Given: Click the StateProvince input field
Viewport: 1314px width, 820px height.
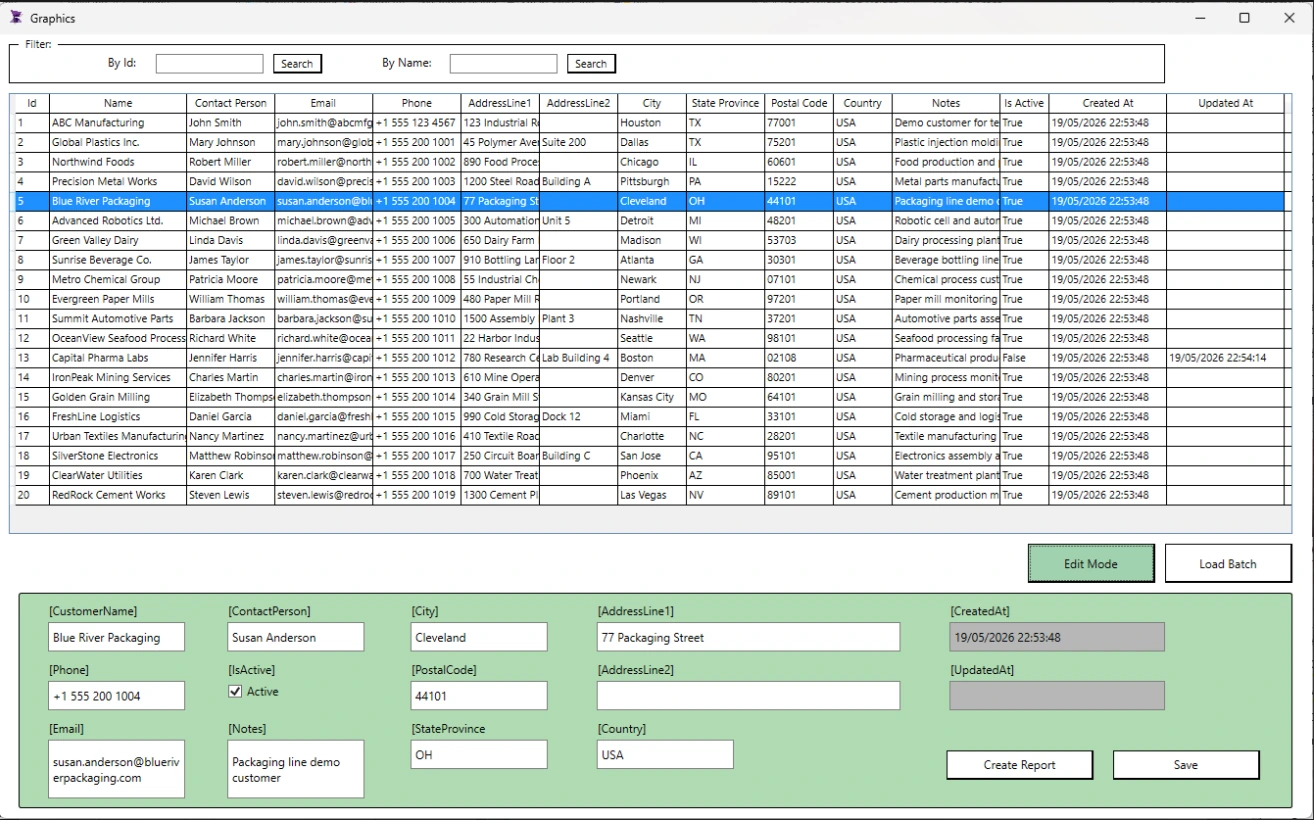Looking at the screenshot, I should point(479,755).
